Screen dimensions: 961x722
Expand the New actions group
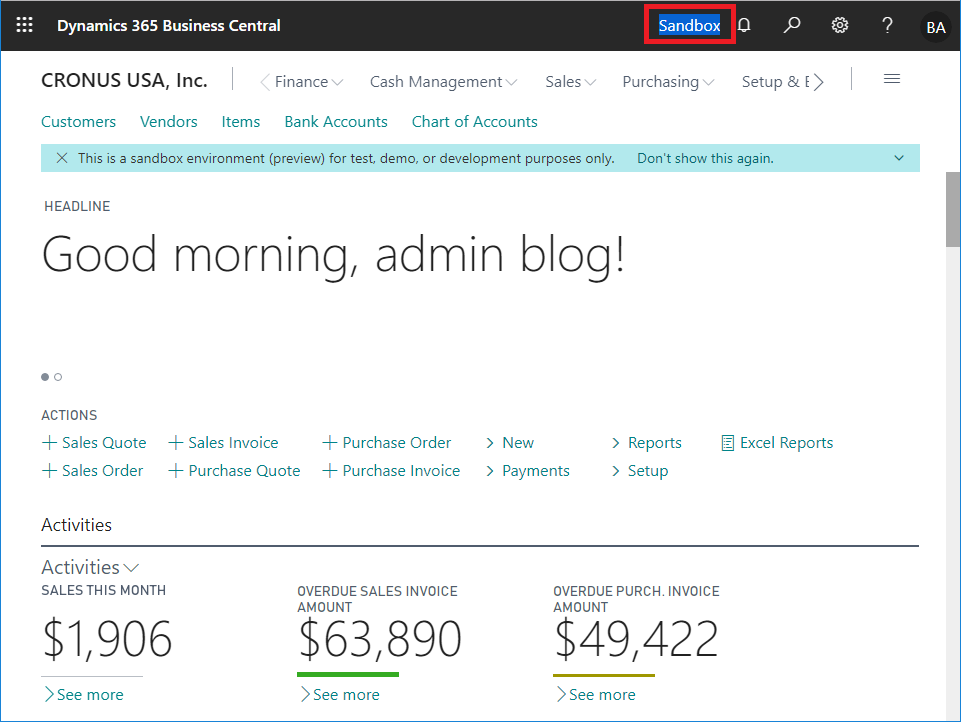pos(510,443)
